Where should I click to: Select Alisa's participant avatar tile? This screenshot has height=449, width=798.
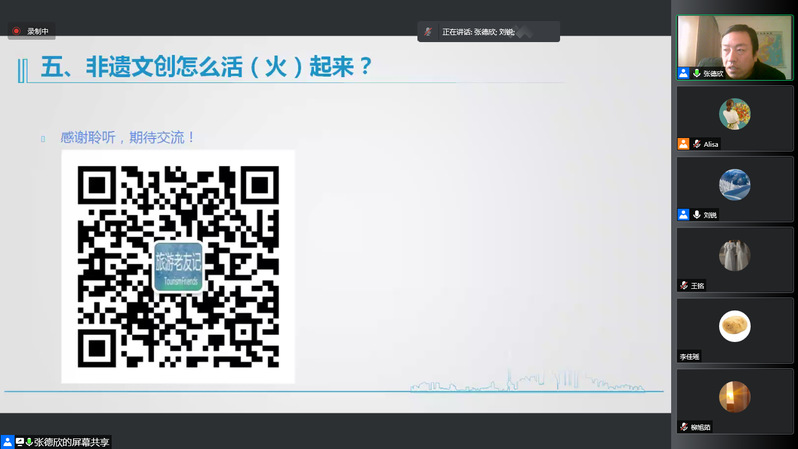pos(735,113)
